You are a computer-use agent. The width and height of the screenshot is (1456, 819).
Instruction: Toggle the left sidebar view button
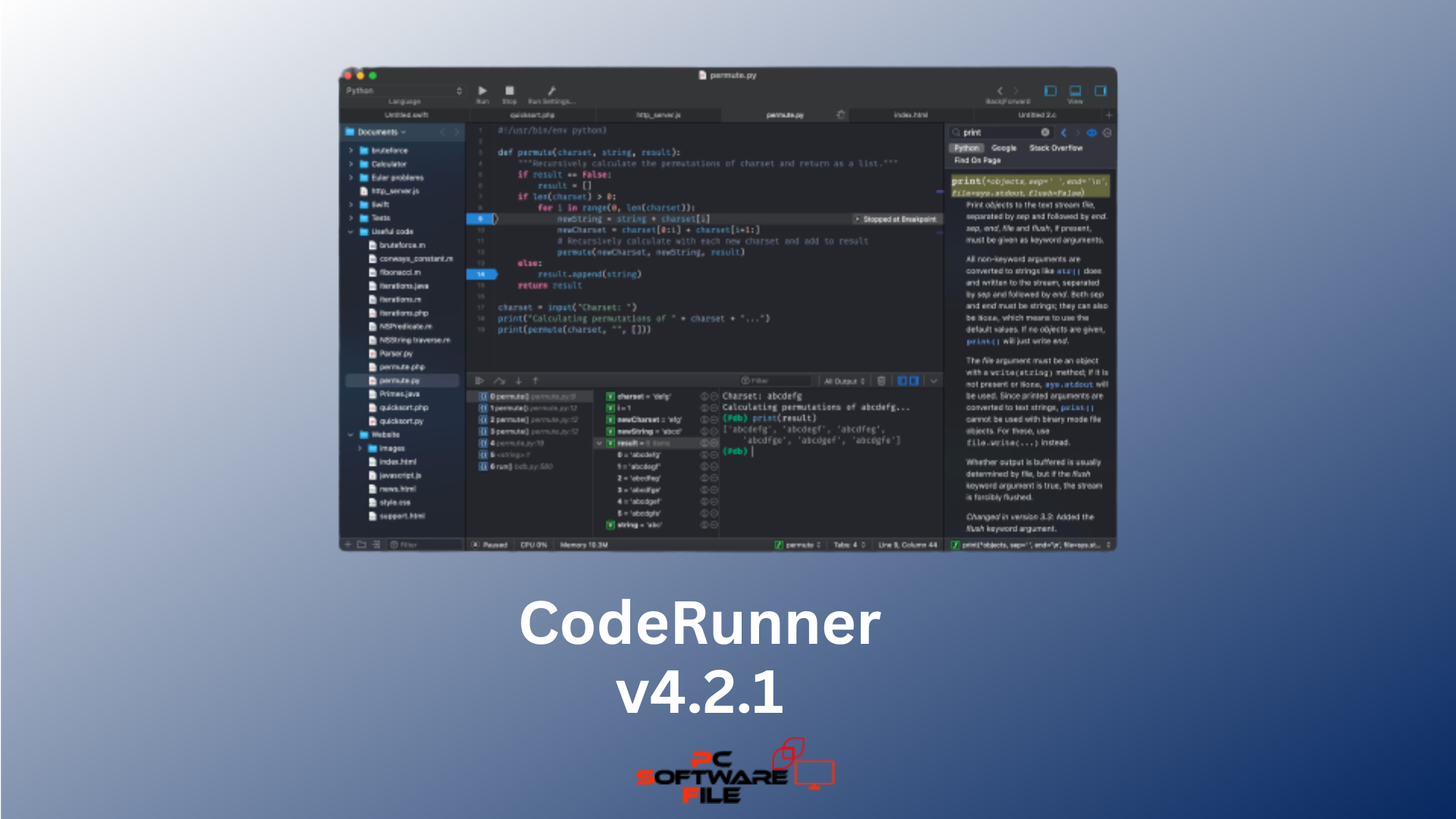[1050, 91]
